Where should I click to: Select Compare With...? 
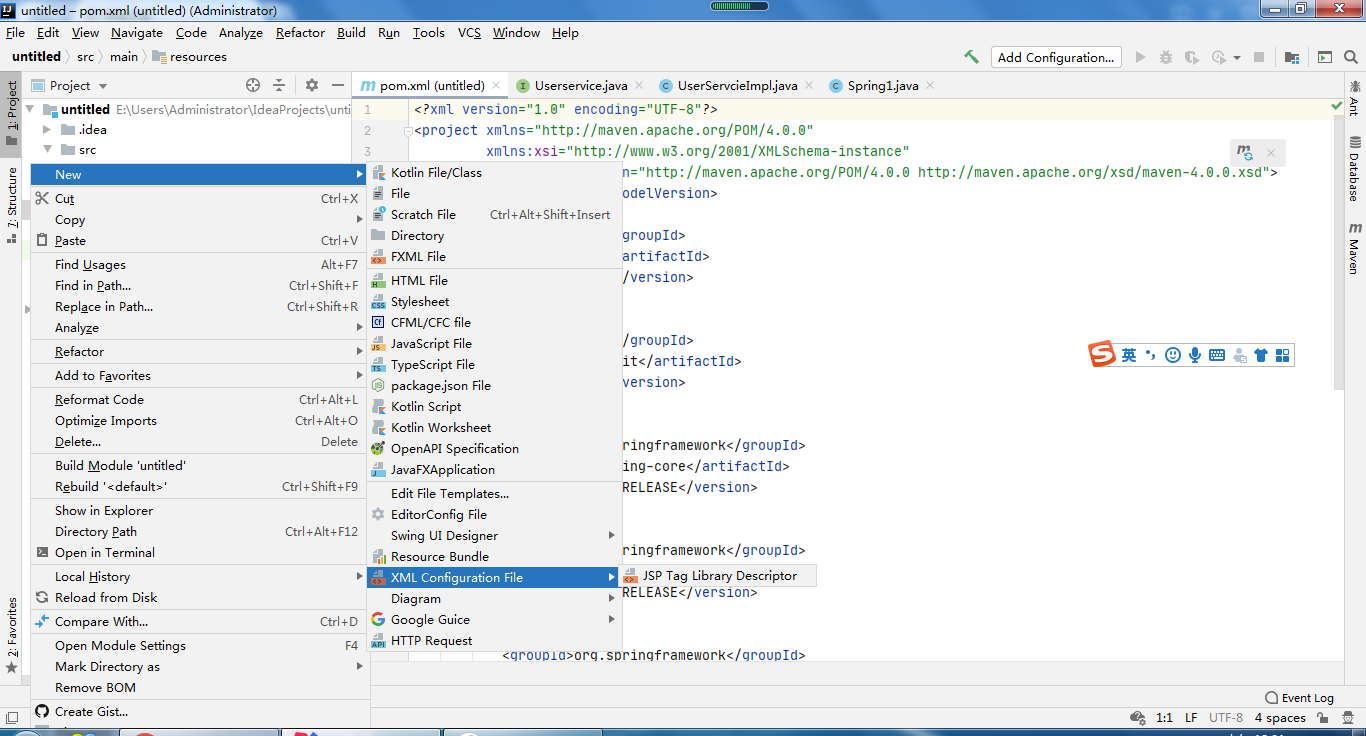tap(199, 622)
